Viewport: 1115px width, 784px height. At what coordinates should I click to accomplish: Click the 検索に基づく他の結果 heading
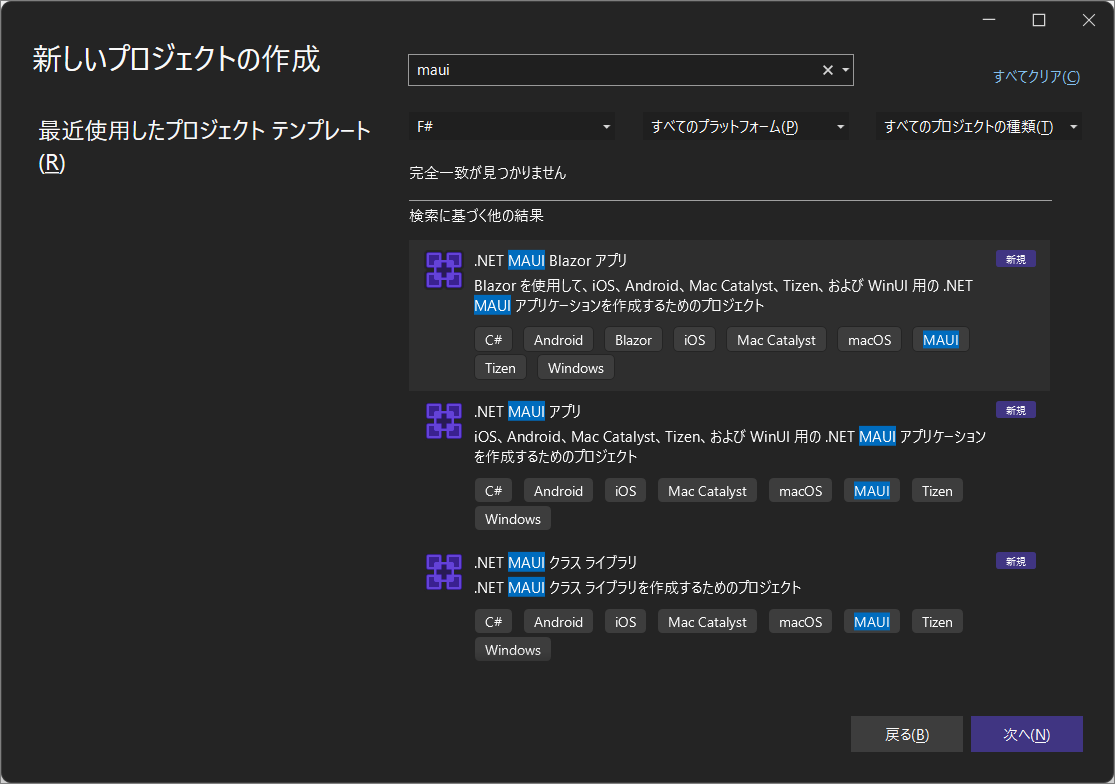coord(476,215)
